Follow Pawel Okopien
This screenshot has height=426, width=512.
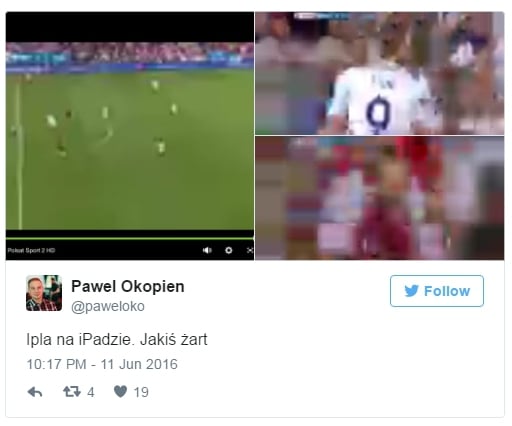click(x=437, y=291)
